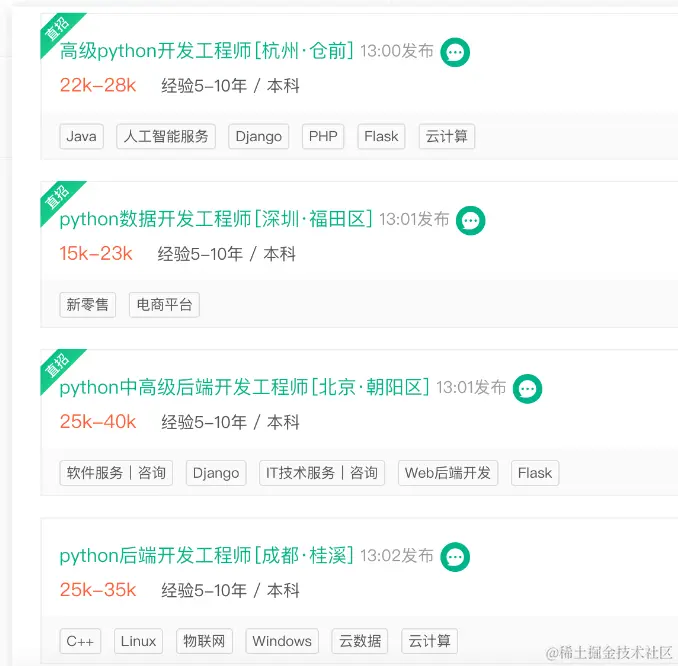Click the Django tag in the Beijing job

pyautogui.click(x=216, y=473)
